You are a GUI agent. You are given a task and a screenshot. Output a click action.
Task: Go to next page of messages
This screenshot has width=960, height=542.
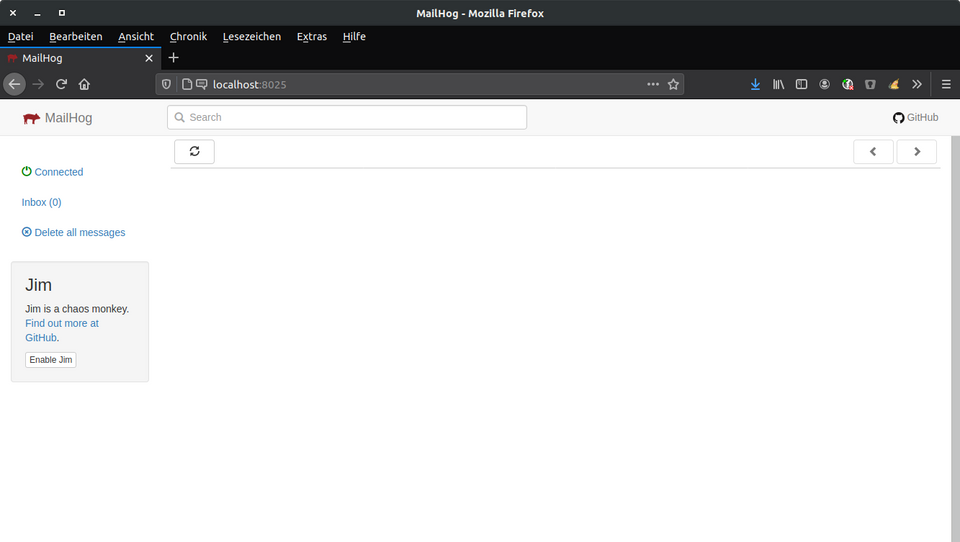coord(917,151)
